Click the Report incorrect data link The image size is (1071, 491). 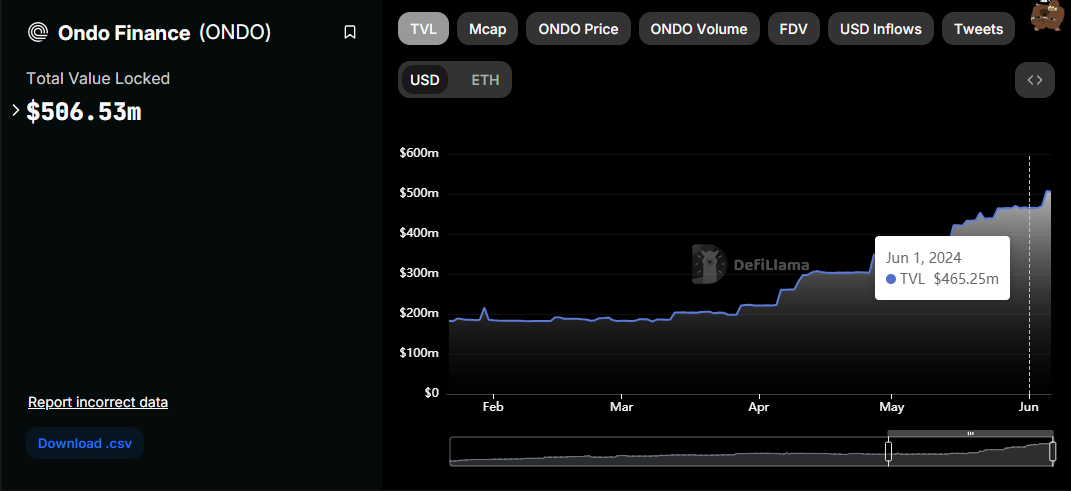(98, 402)
